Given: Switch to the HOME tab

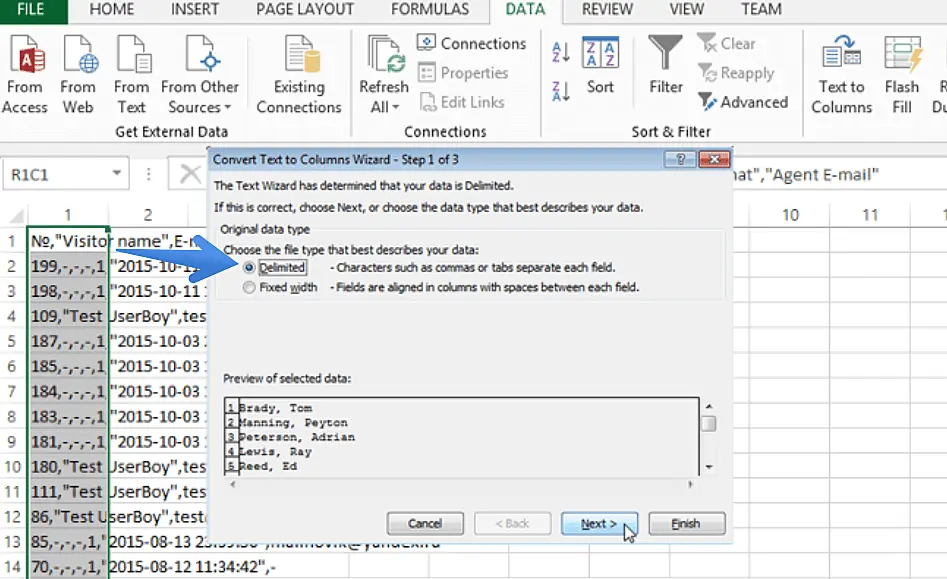Looking at the screenshot, I should pos(112,10).
